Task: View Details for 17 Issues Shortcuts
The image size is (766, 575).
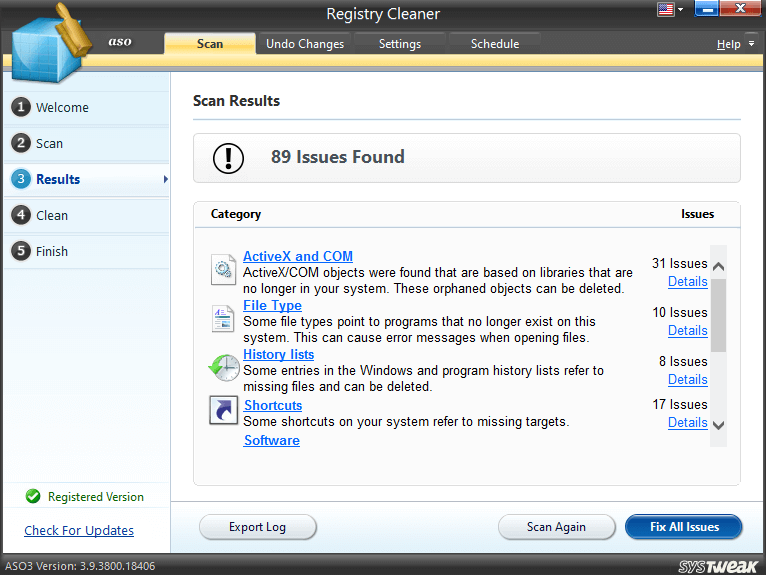Action: pos(687,423)
